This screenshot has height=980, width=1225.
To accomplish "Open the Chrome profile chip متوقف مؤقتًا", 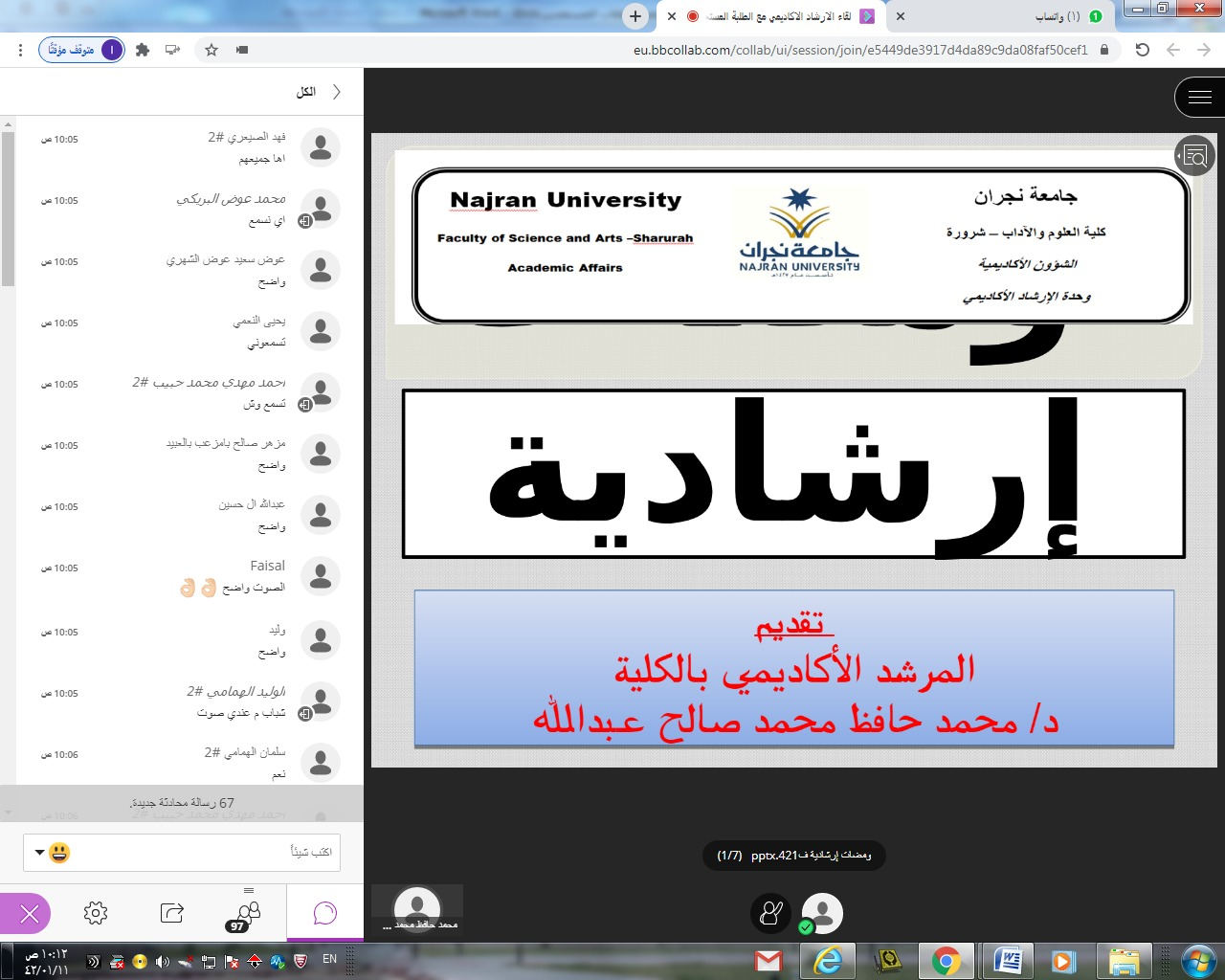I will pos(81,50).
